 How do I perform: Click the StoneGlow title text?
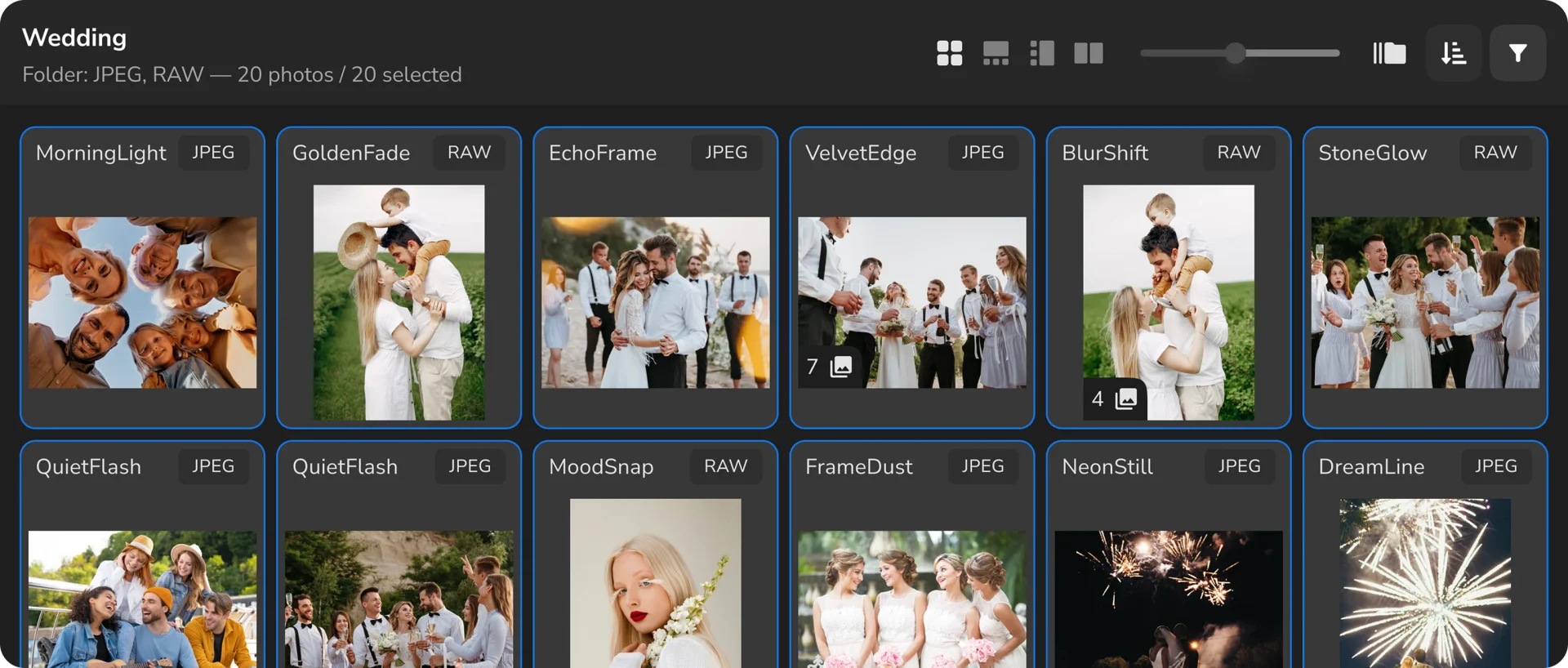pyautogui.click(x=1373, y=154)
